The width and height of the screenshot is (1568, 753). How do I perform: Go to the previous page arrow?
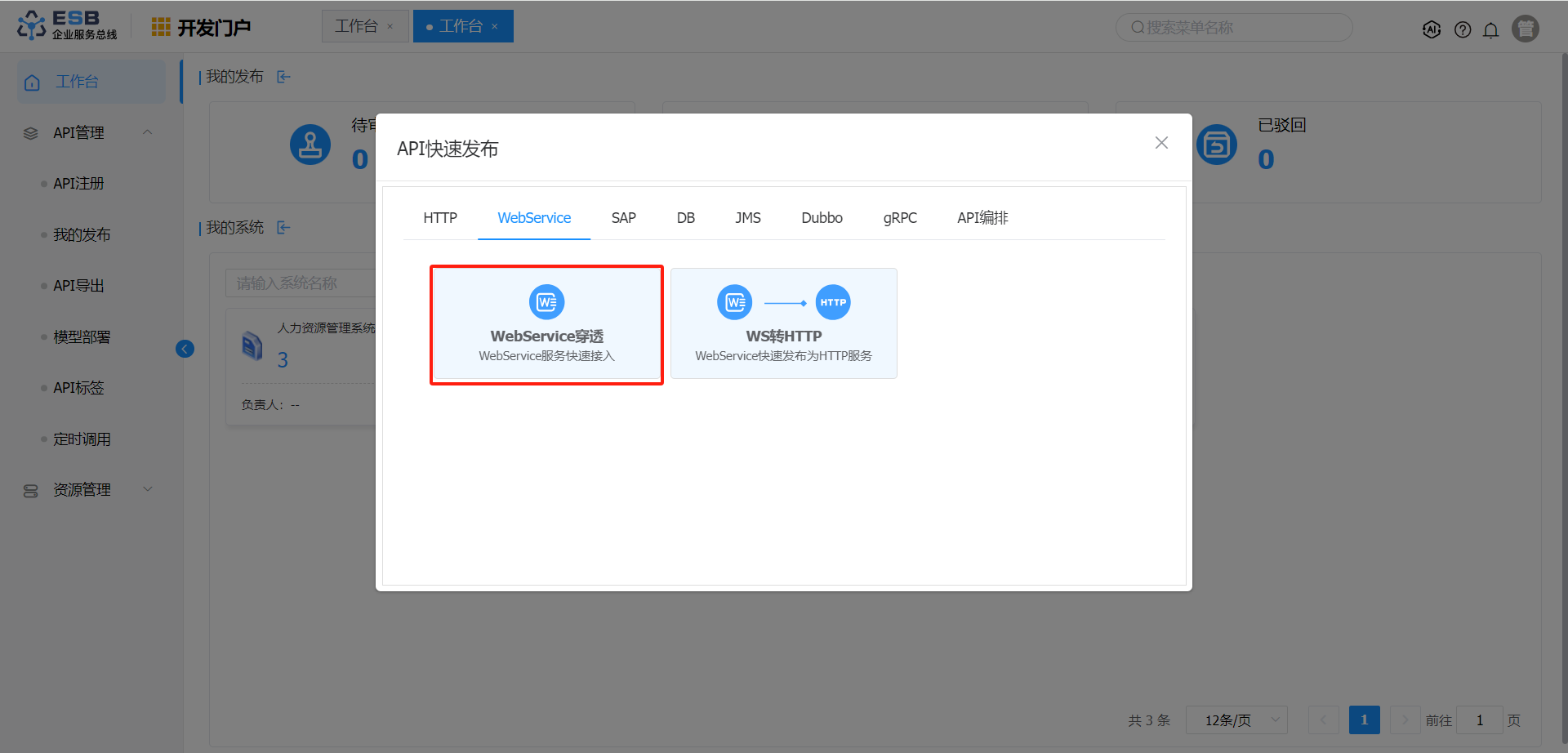(1324, 720)
